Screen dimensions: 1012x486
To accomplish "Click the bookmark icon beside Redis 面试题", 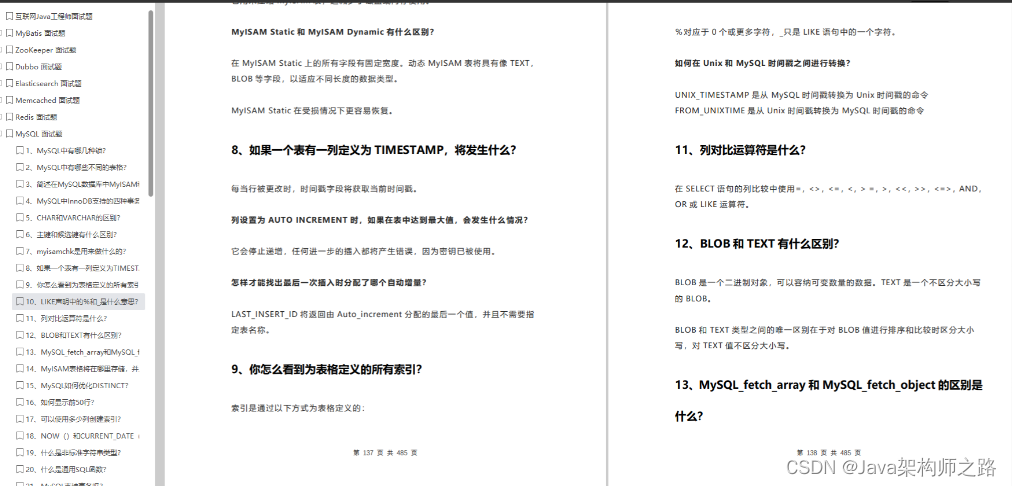I will click(9, 117).
